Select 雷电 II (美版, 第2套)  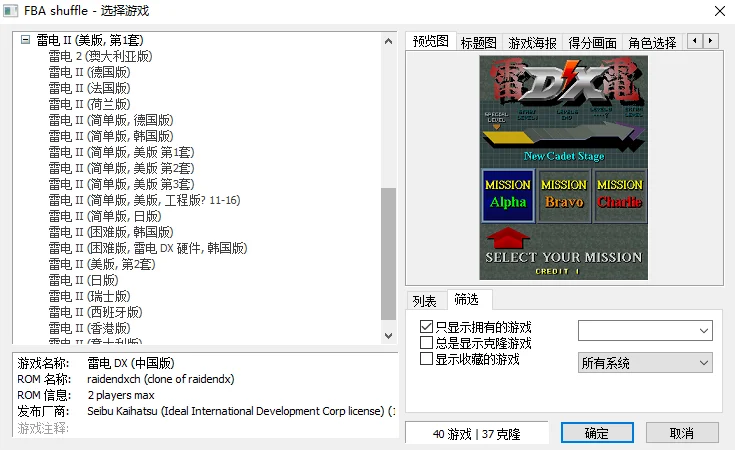[x=102, y=264]
